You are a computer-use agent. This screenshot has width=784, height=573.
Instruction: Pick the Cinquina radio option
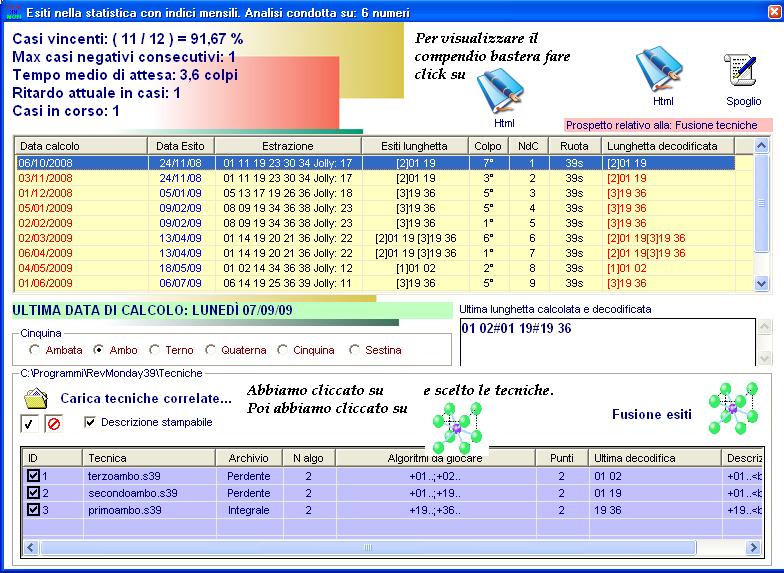click(282, 350)
